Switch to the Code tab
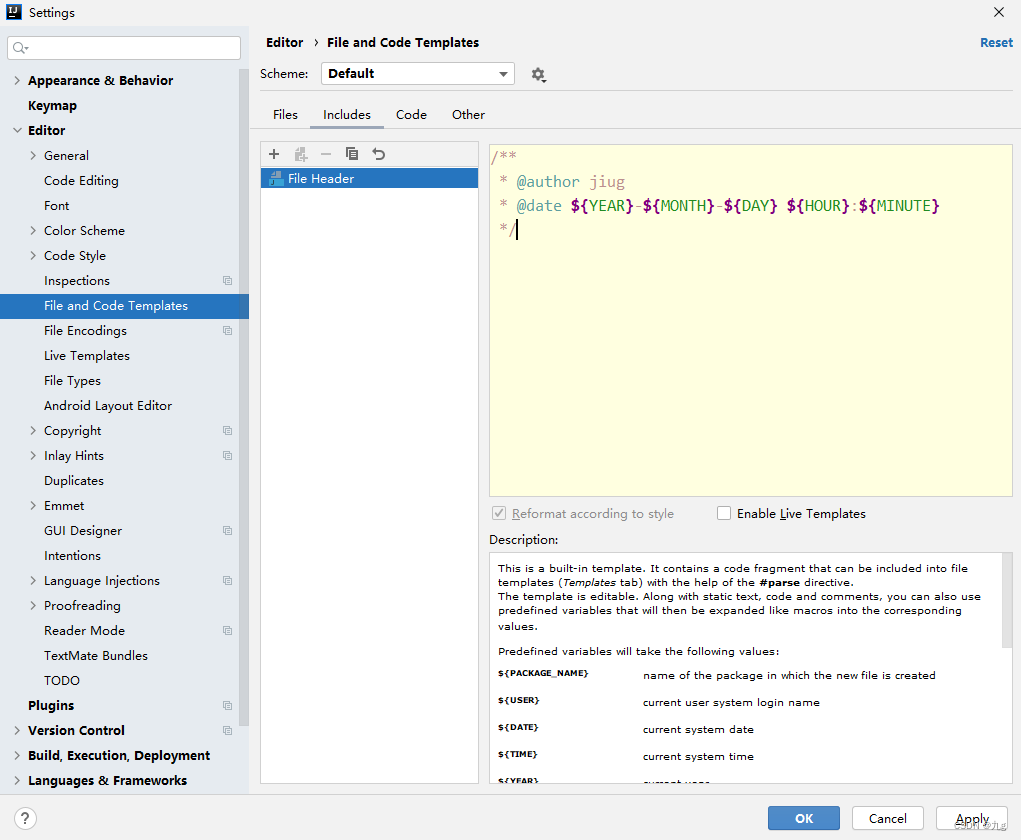The width and height of the screenshot is (1021, 840). pos(411,115)
